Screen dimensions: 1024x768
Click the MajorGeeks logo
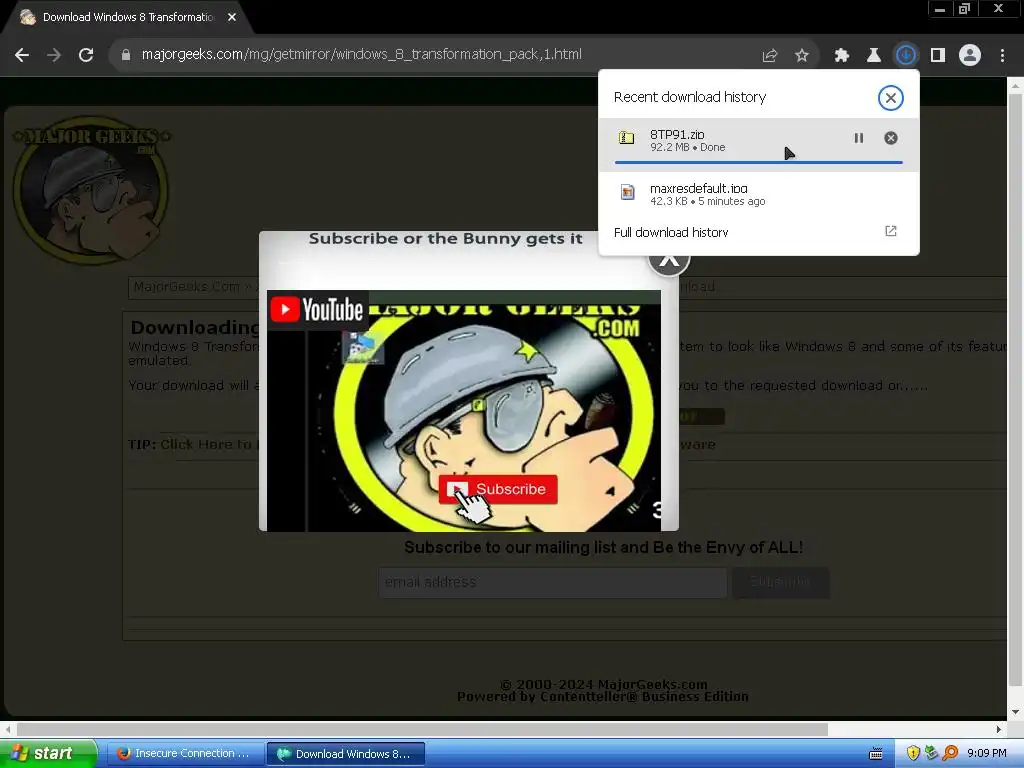[91, 191]
